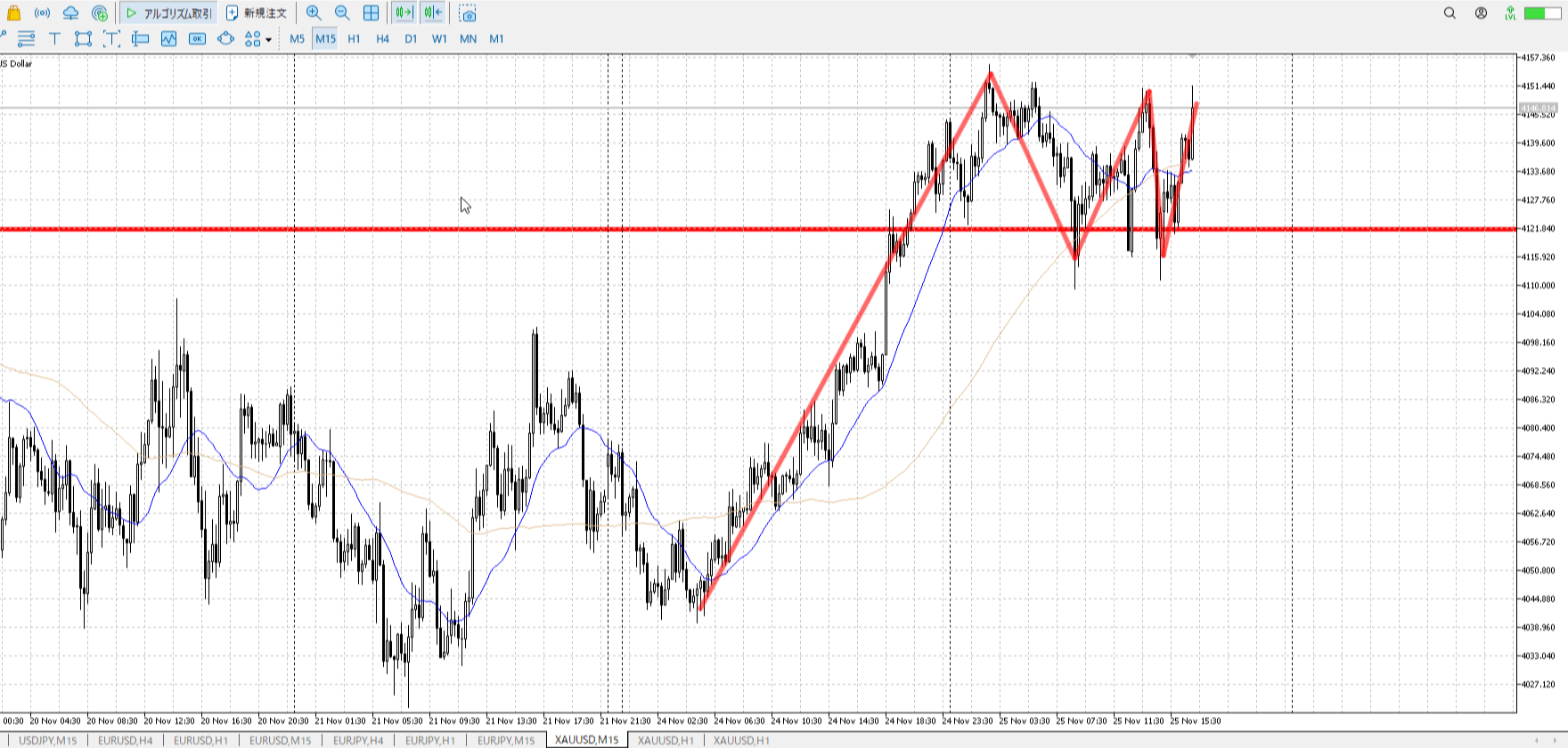Open the market shopping bag icon
1568x748 pixels.
(x=13, y=13)
